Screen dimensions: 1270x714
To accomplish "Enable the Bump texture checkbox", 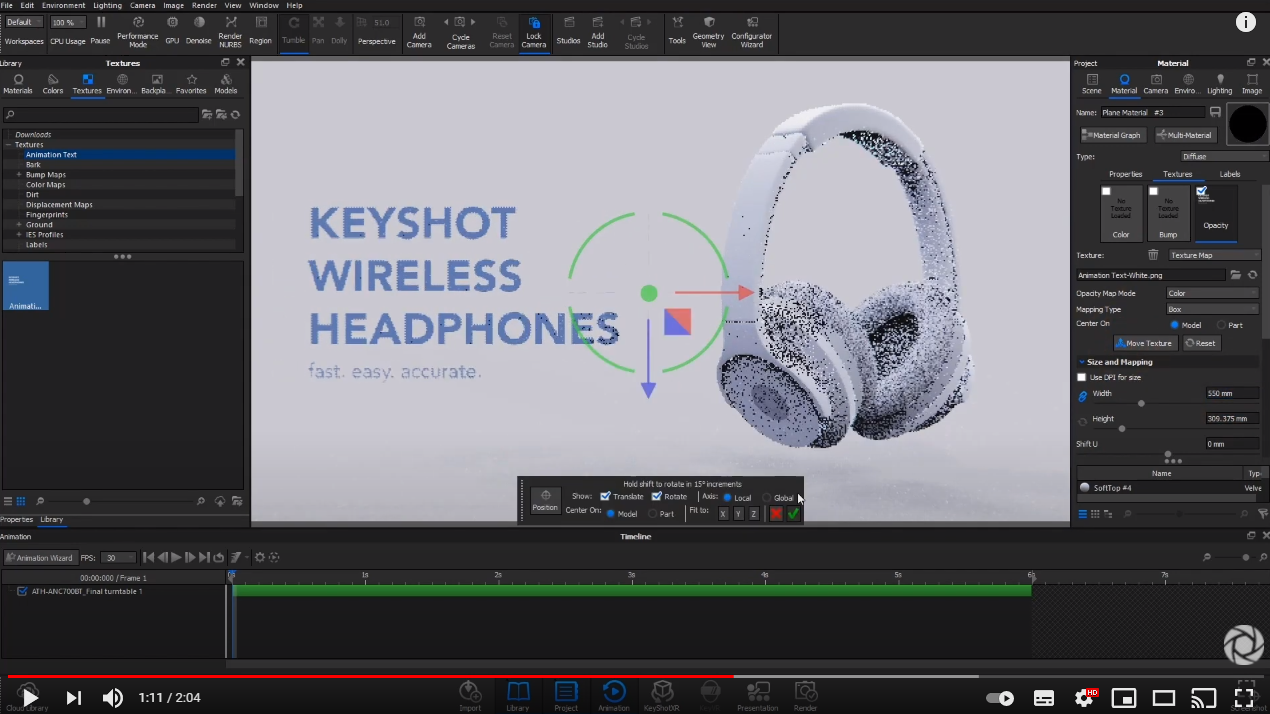I will 1153,191.
